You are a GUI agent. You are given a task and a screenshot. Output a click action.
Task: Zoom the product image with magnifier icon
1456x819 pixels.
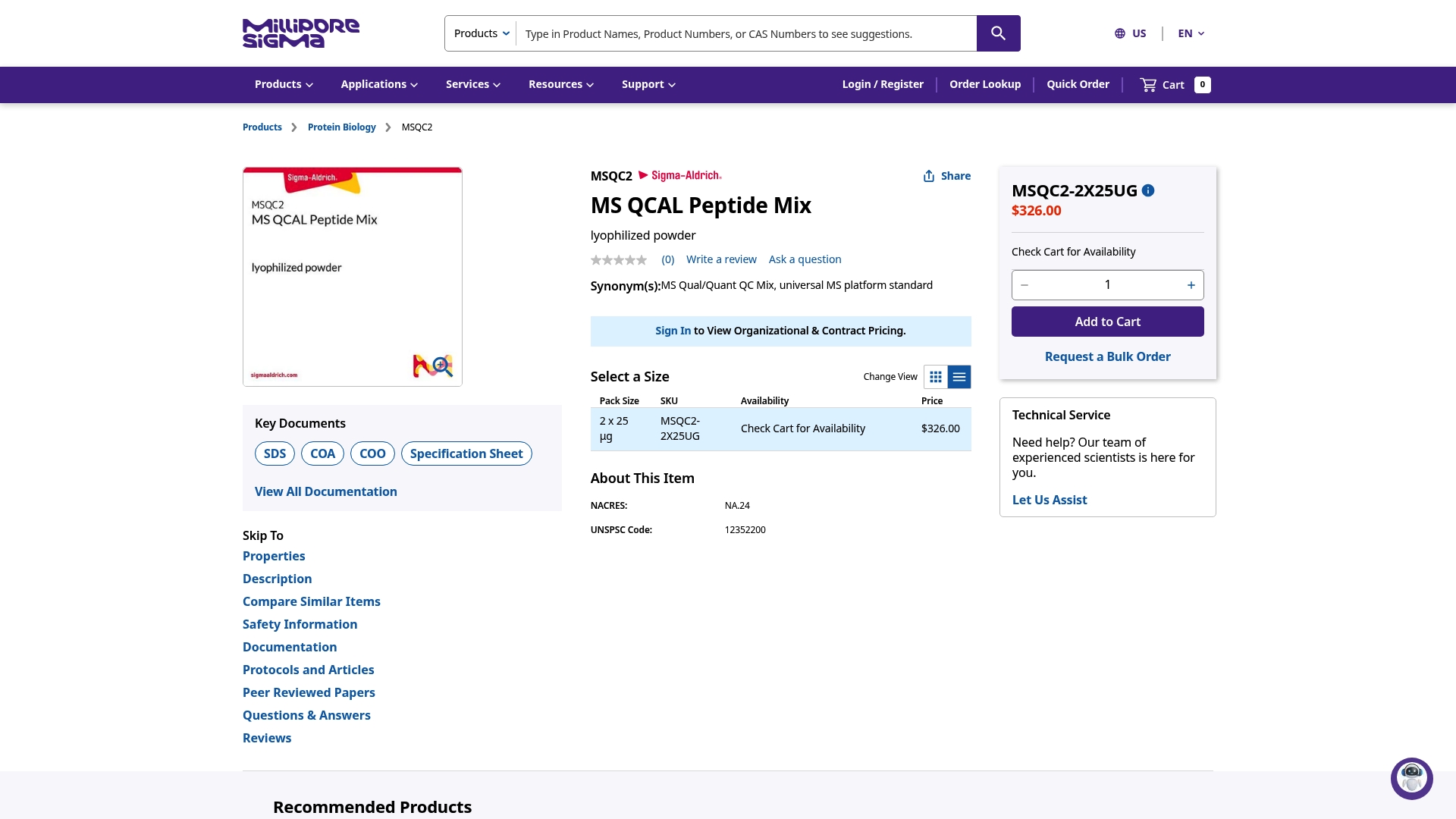pyautogui.click(x=442, y=366)
